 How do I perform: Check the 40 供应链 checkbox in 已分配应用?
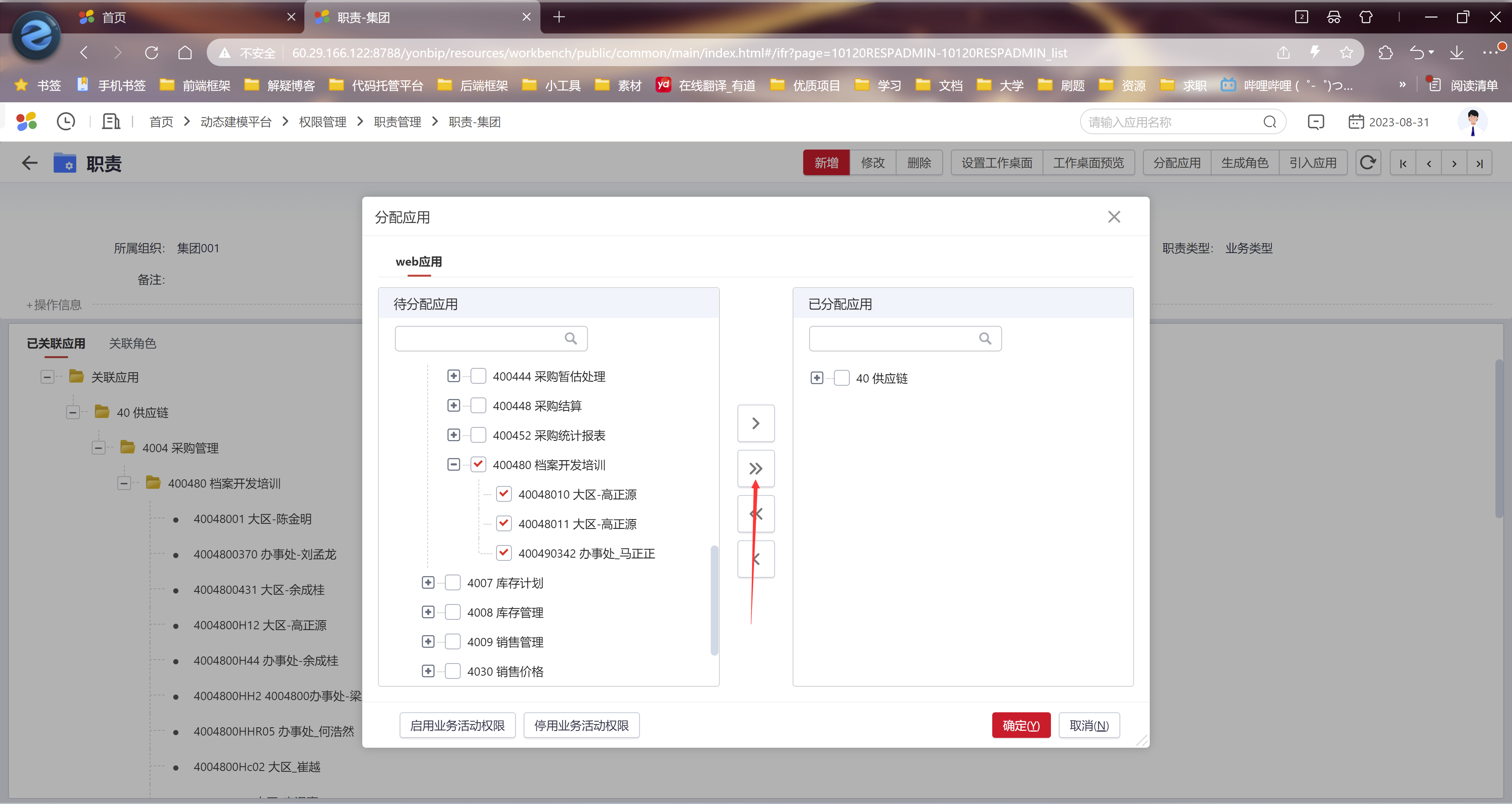pos(841,378)
